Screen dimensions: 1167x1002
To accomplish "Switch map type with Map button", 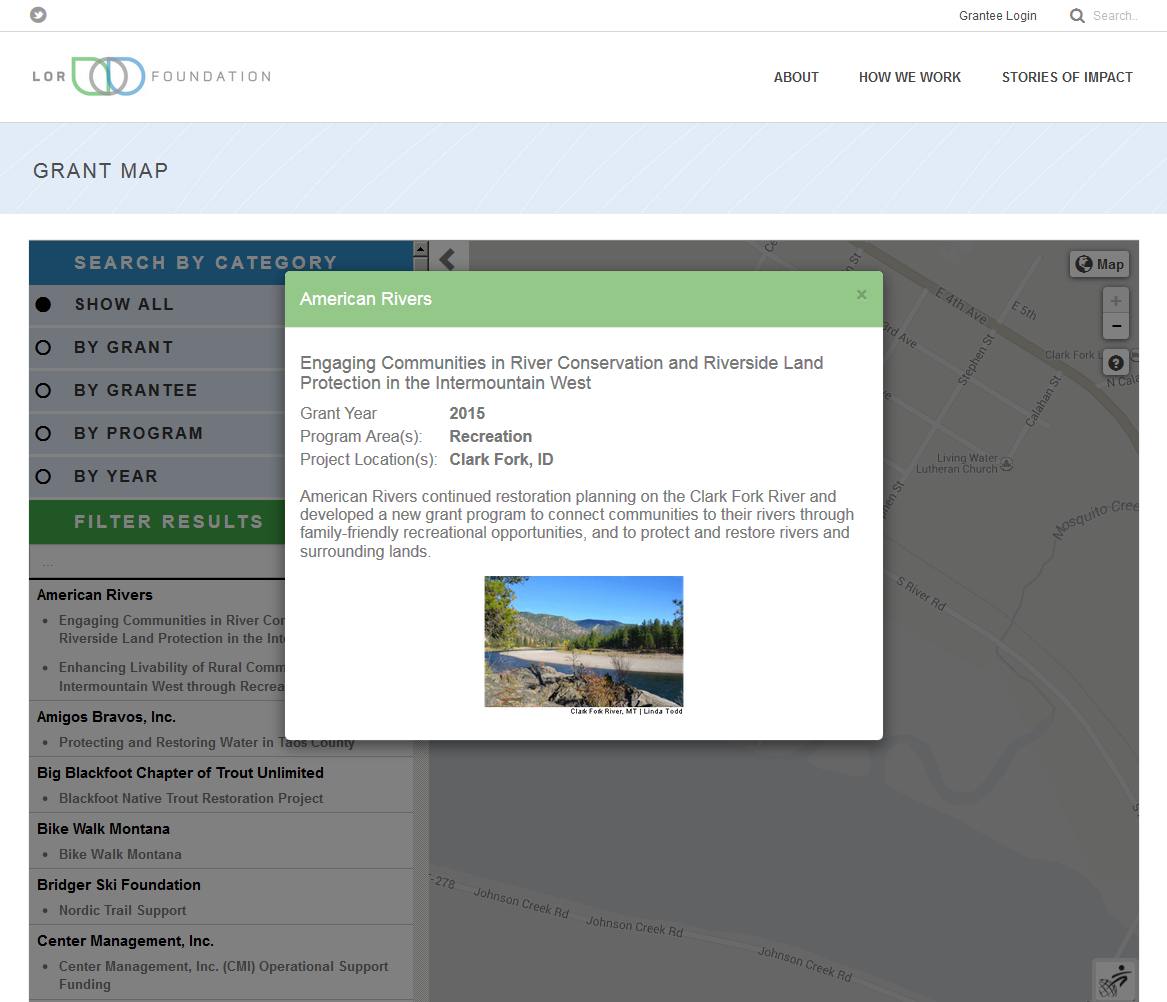I will pos(1099,264).
